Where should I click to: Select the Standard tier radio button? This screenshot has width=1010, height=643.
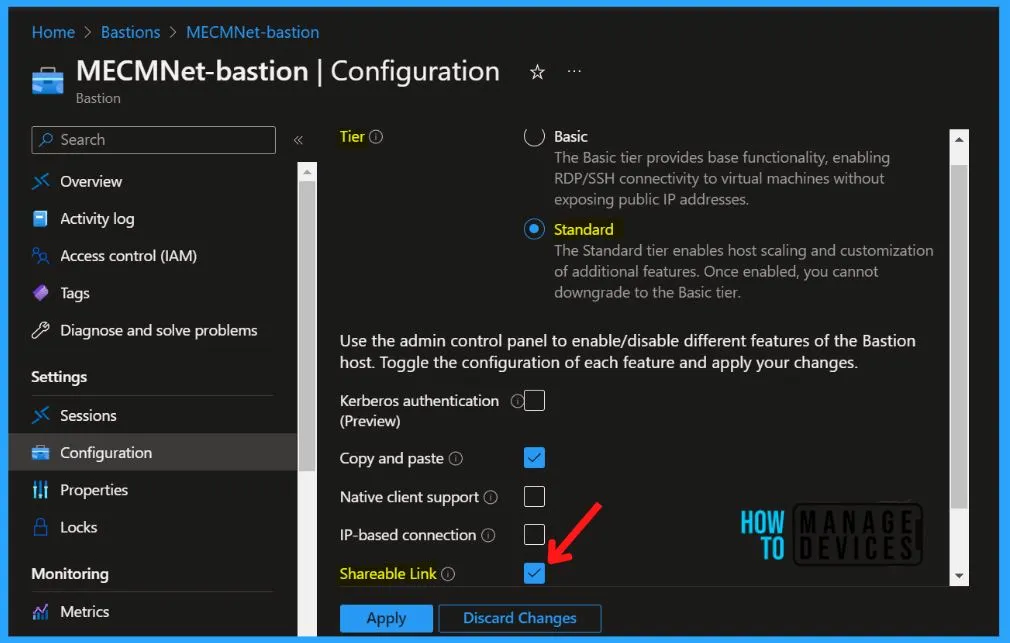[534, 229]
